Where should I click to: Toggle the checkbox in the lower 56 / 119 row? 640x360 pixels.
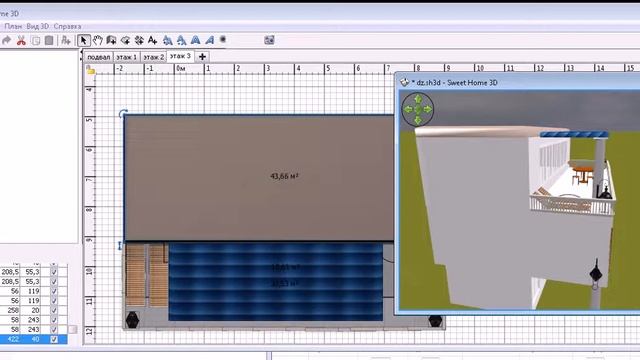click(54, 301)
